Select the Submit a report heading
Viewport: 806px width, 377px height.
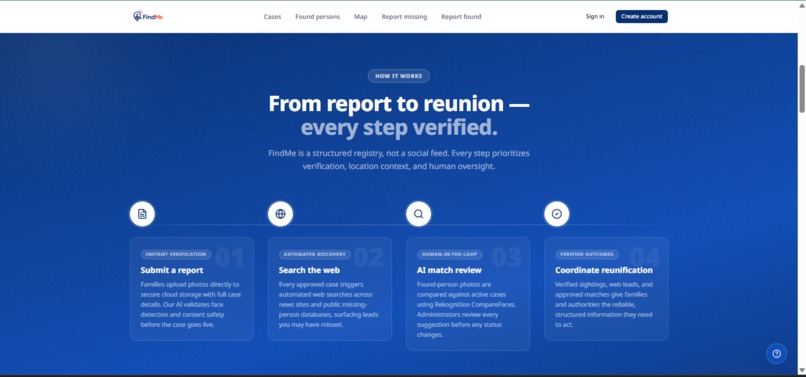tap(172, 270)
